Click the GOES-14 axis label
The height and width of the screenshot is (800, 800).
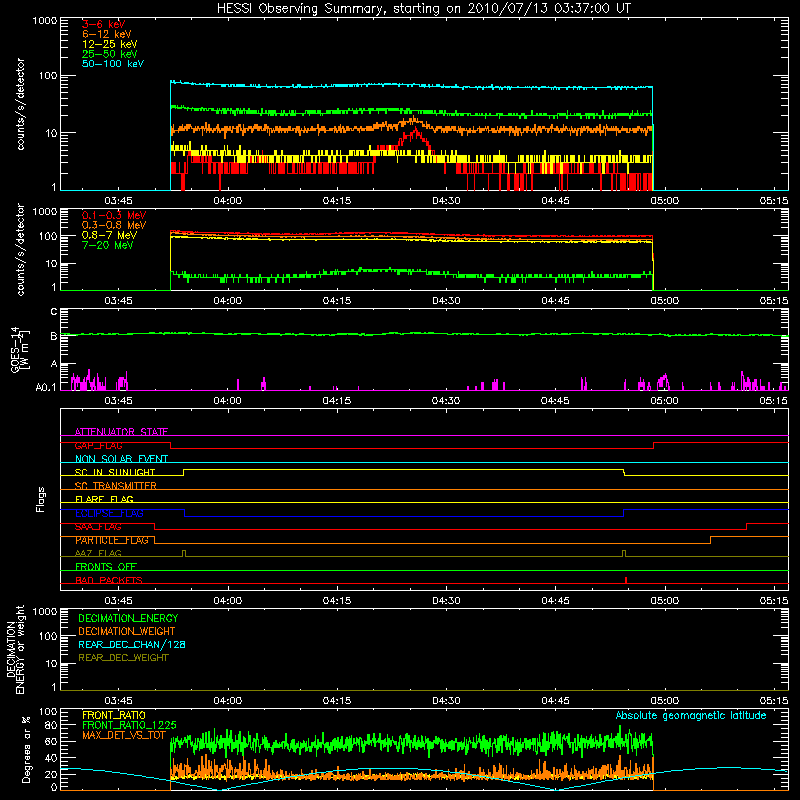click(x=18, y=349)
